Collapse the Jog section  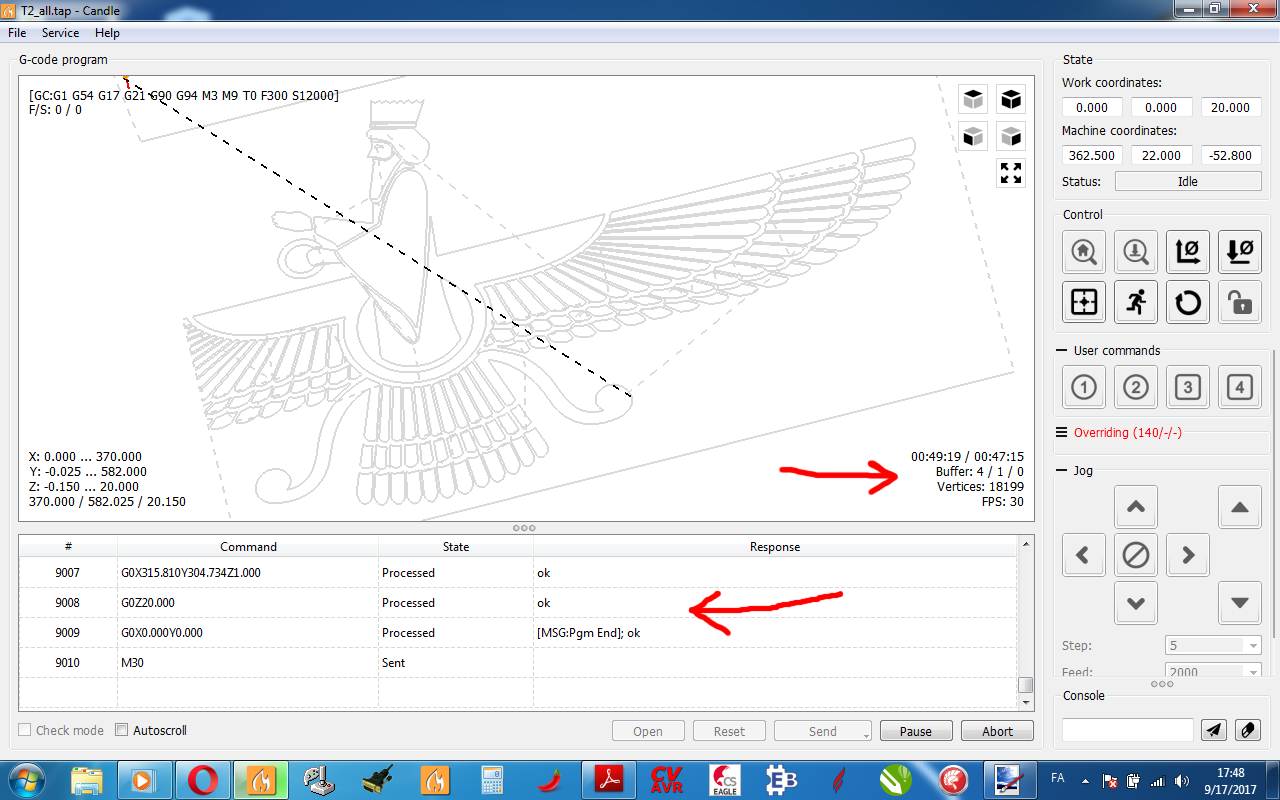1062,470
